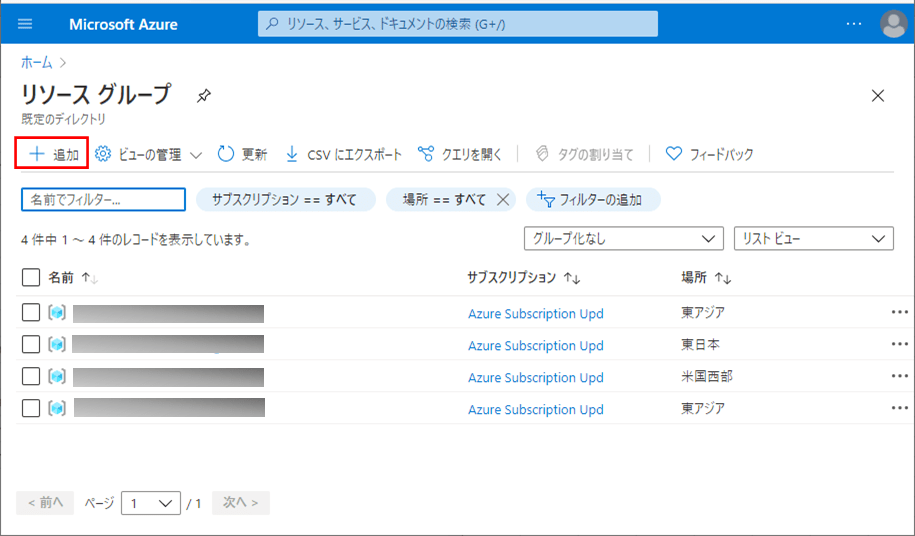Click the user account avatar

coord(893,24)
